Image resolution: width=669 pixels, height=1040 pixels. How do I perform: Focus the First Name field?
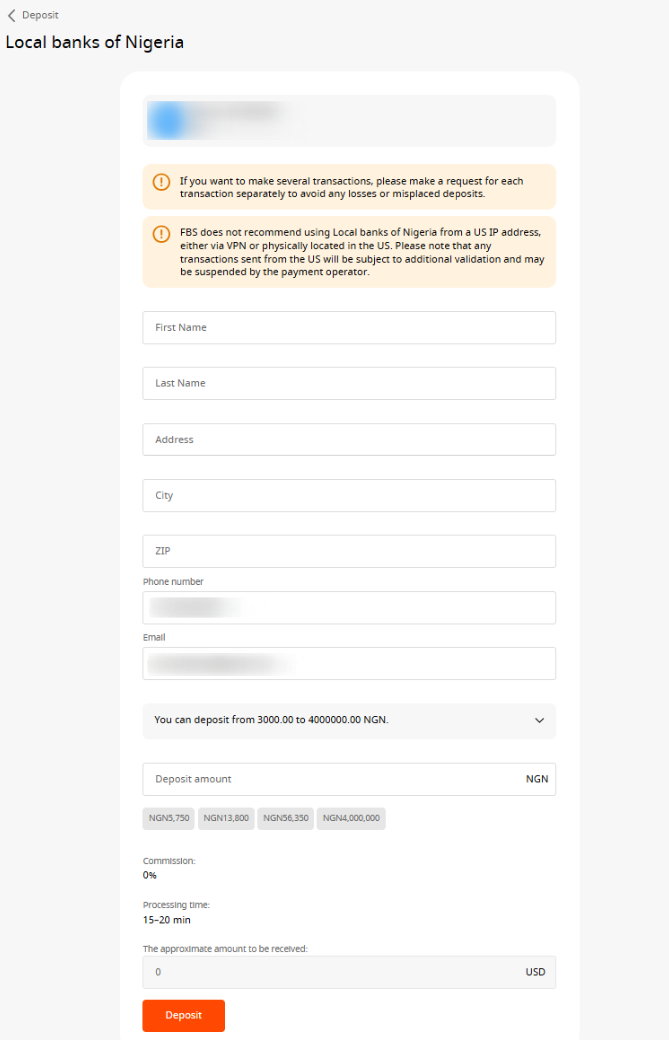coord(349,328)
